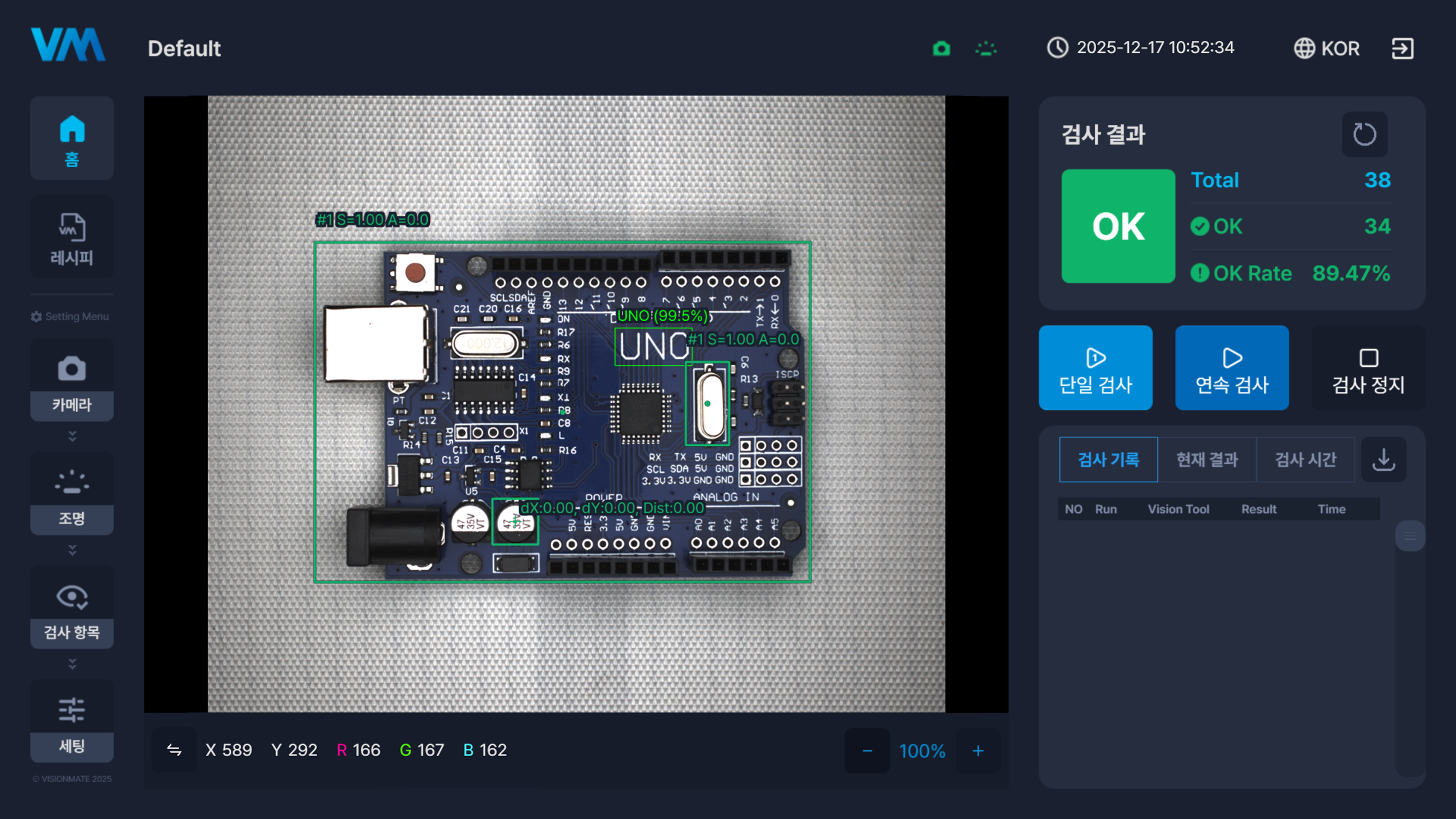The height and width of the screenshot is (819, 1456).
Task: Expand the chevron below 검사 항목
Action: coord(72,663)
